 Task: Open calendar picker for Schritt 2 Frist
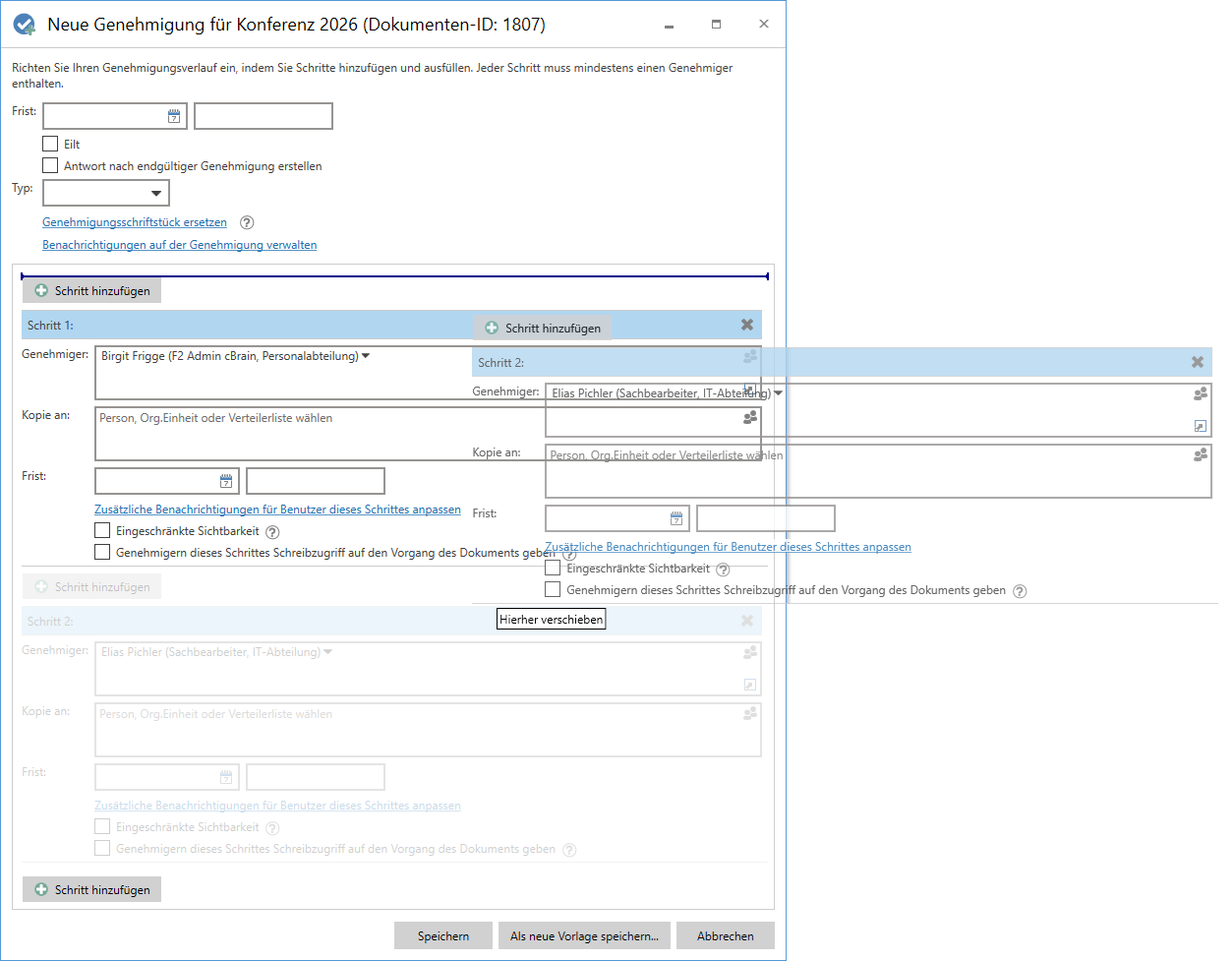point(675,517)
